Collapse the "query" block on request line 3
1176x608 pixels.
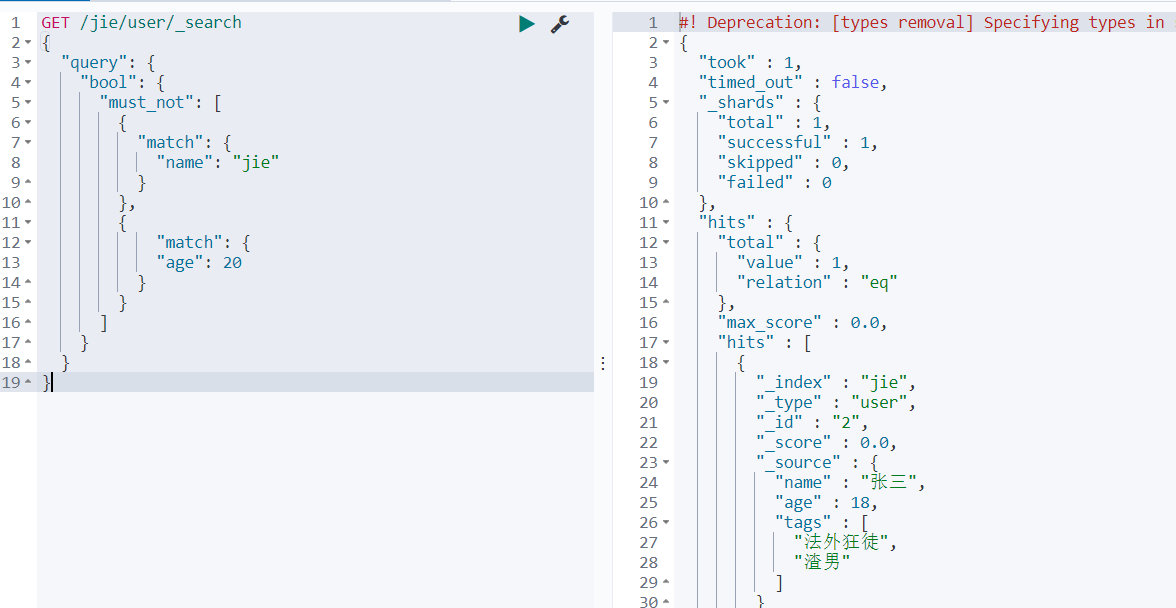28,63
